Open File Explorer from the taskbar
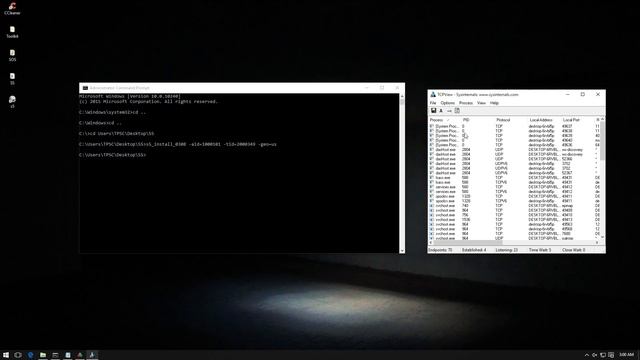Viewport: 640px width, 360px height. 43,355
